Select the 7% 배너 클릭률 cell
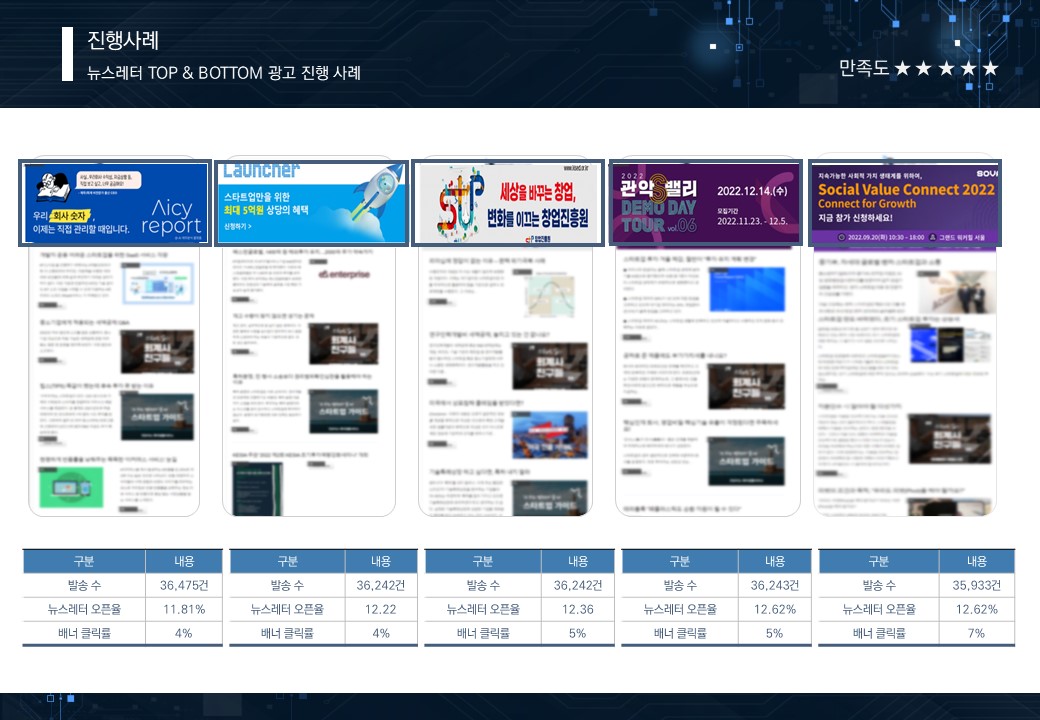1040x720 pixels. (976, 633)
